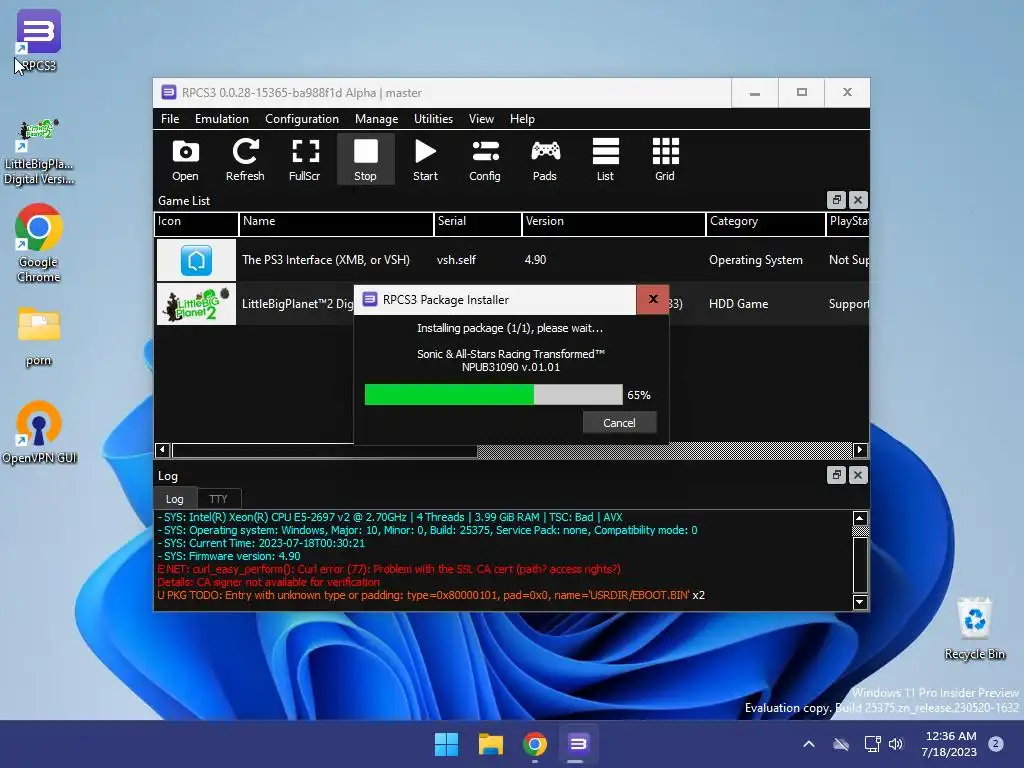Click the '4.90' version cell
The width and height of the screenshot is (1024, 768).
pyautogui.click(x=535, y=260)
